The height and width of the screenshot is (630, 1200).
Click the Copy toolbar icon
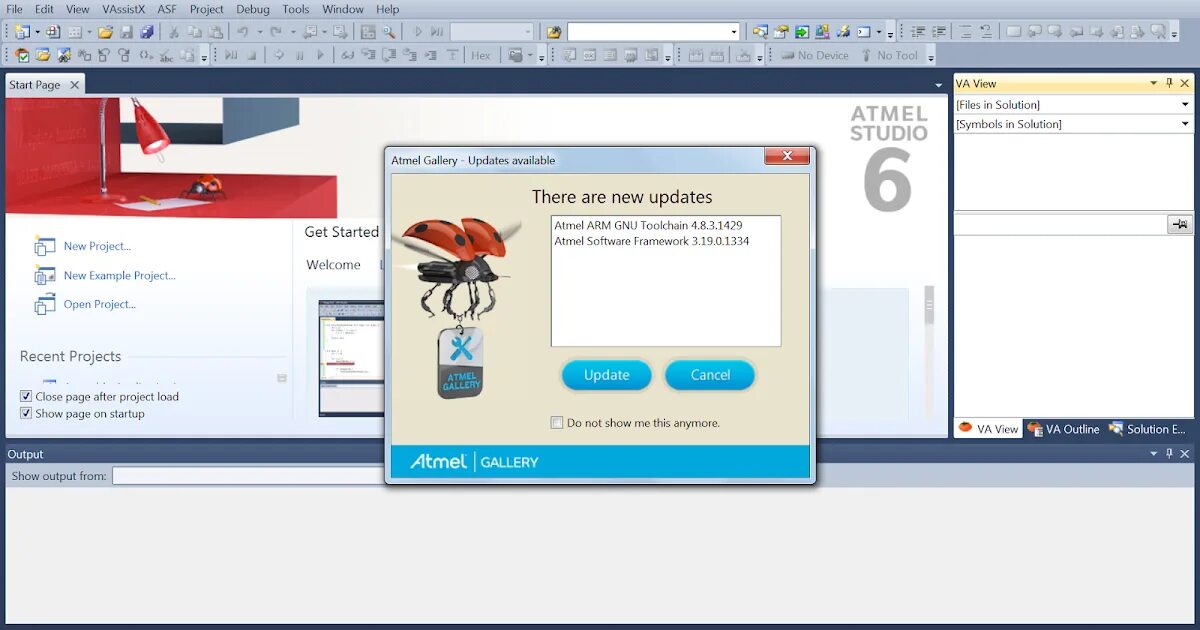click(194, 32)
